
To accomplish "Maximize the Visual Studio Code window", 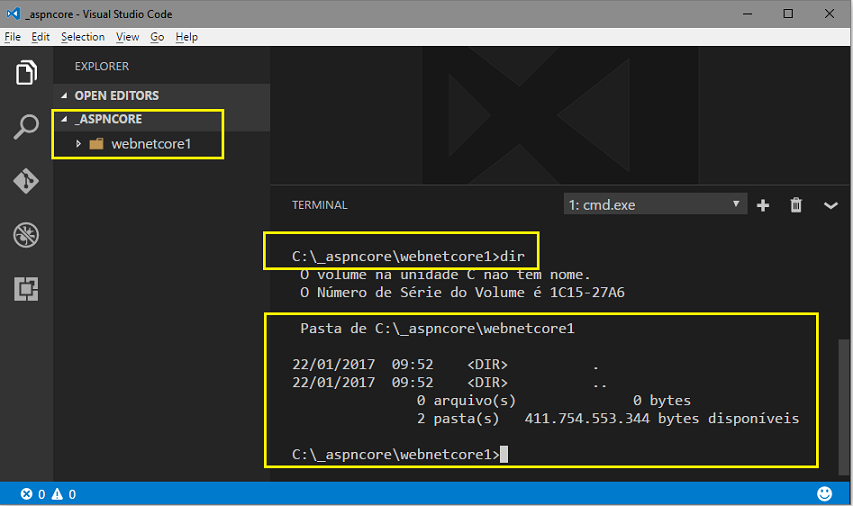I will point(788,14).
